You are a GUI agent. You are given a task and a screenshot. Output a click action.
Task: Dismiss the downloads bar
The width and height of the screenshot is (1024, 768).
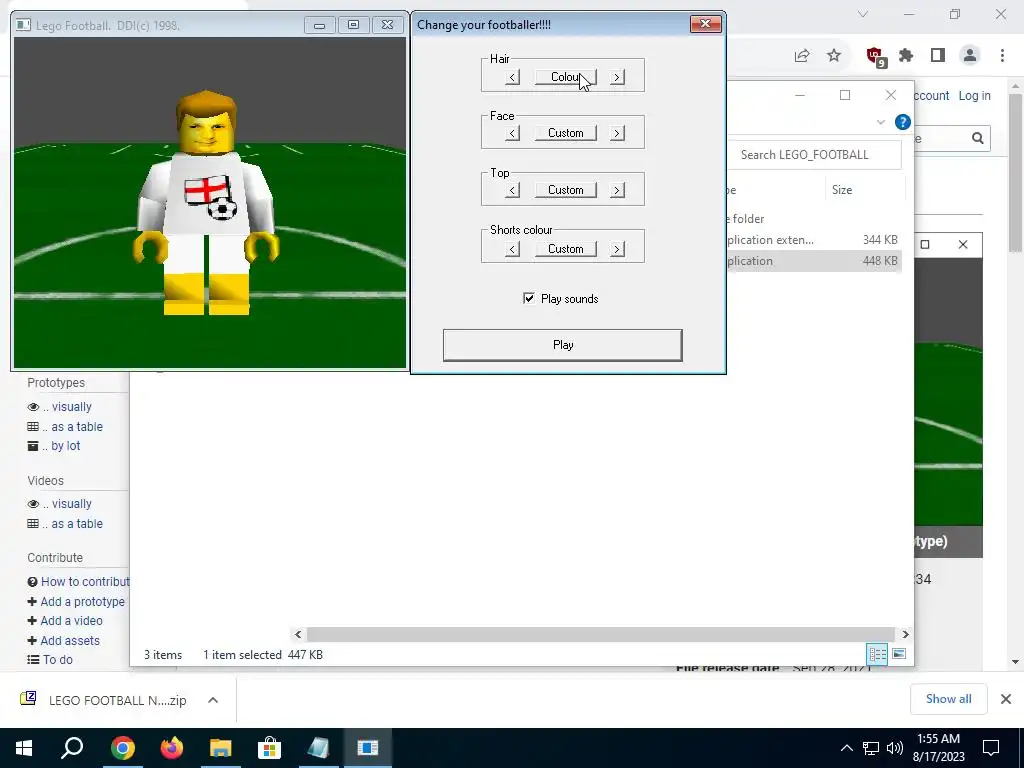pos(1006,699)
